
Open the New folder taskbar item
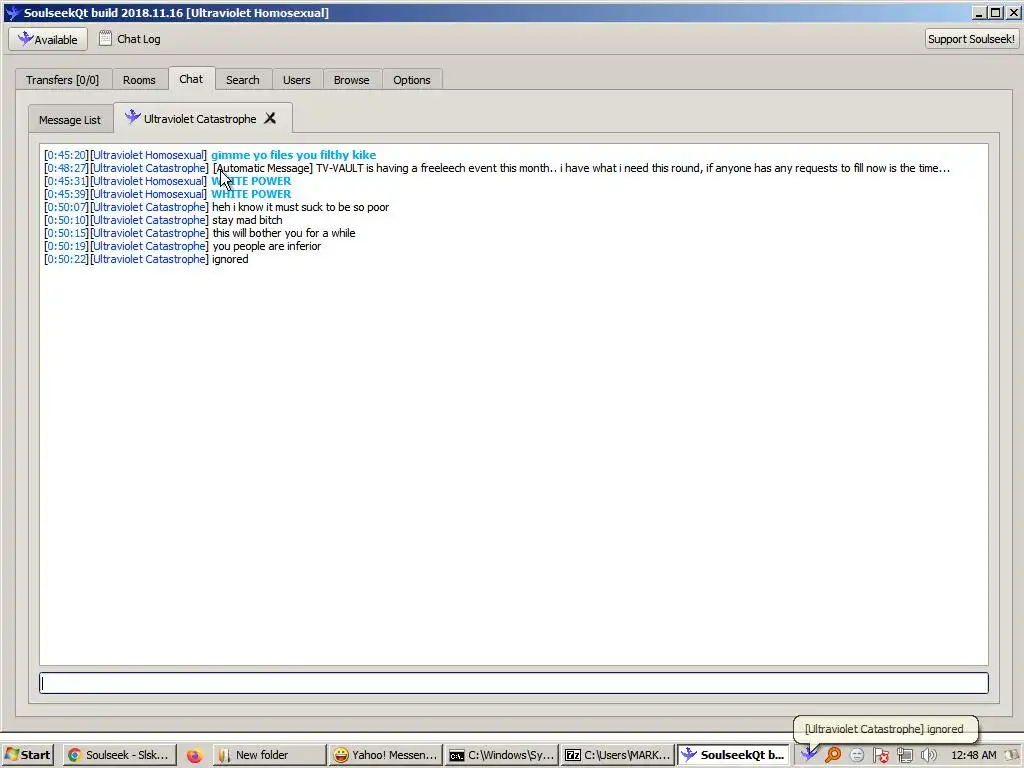tap(269, 755)
